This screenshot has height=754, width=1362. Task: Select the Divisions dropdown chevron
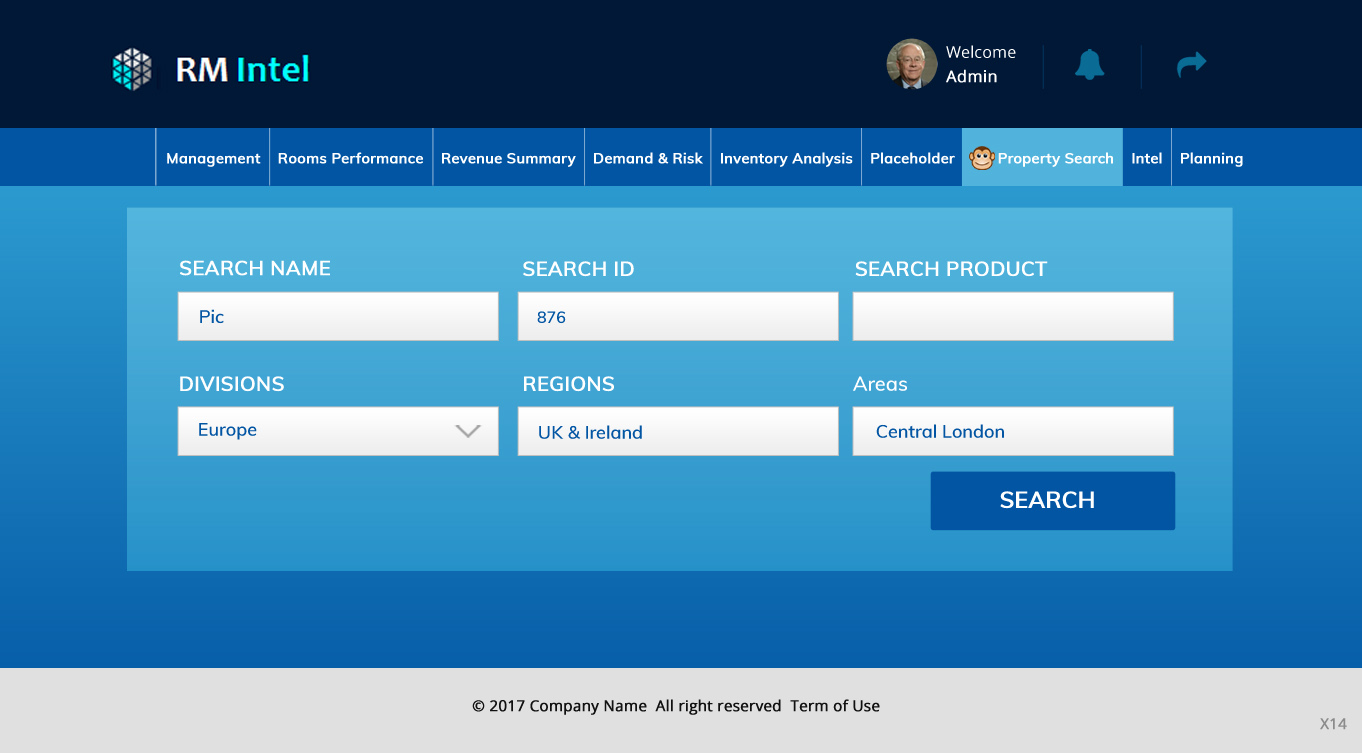coord(466,431)
